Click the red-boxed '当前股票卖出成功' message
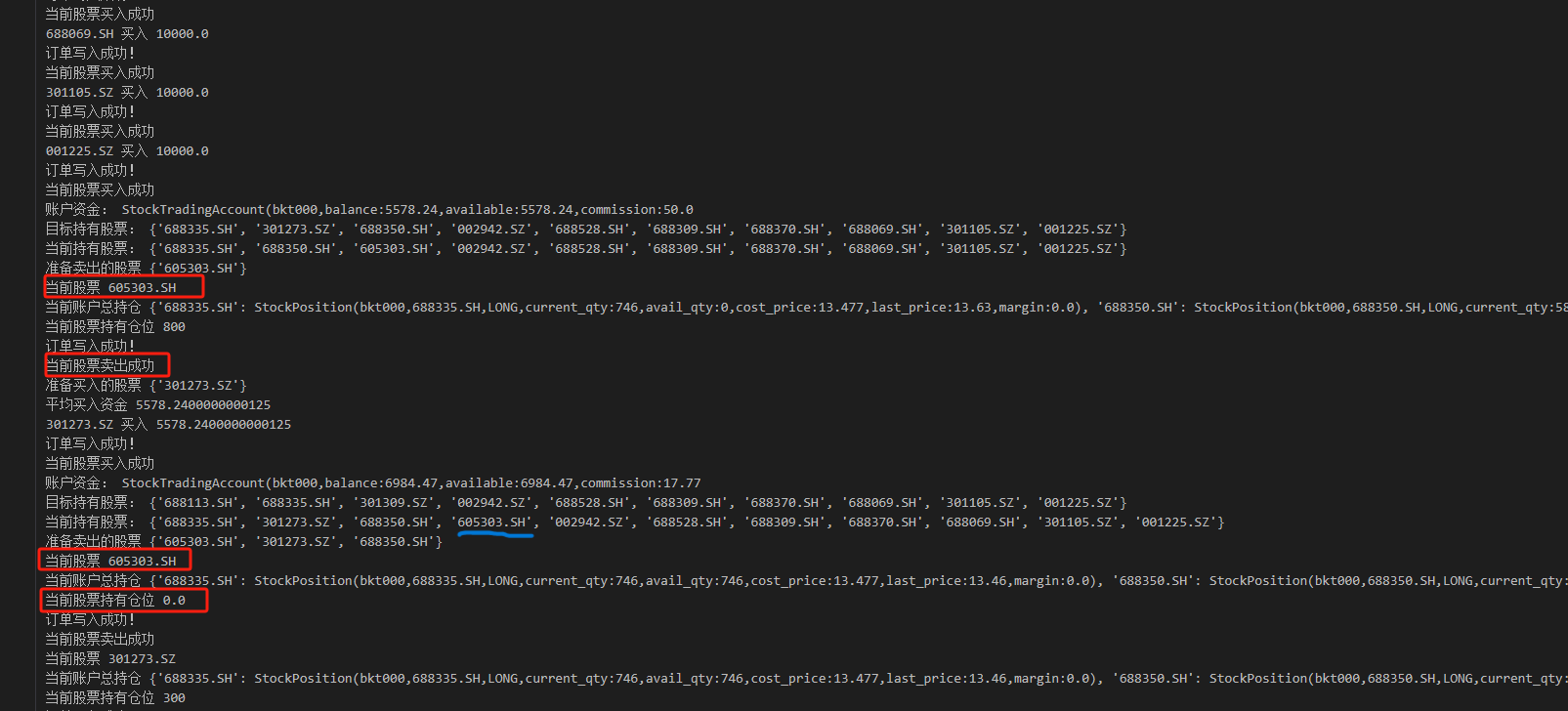 point(101,366)
